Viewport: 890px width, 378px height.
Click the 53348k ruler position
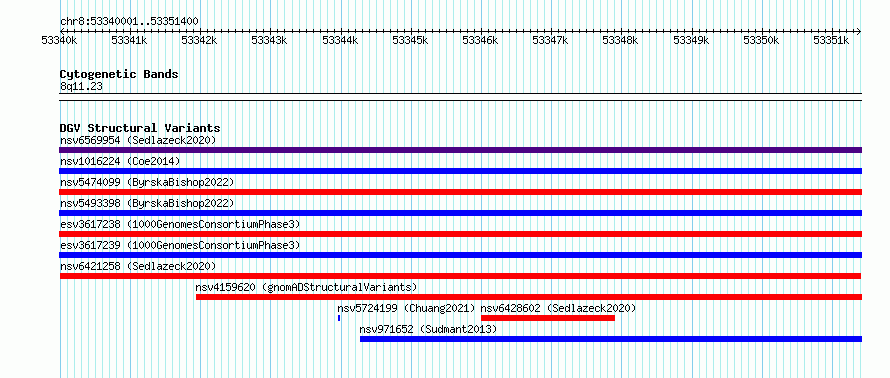(x=621, y=40)
